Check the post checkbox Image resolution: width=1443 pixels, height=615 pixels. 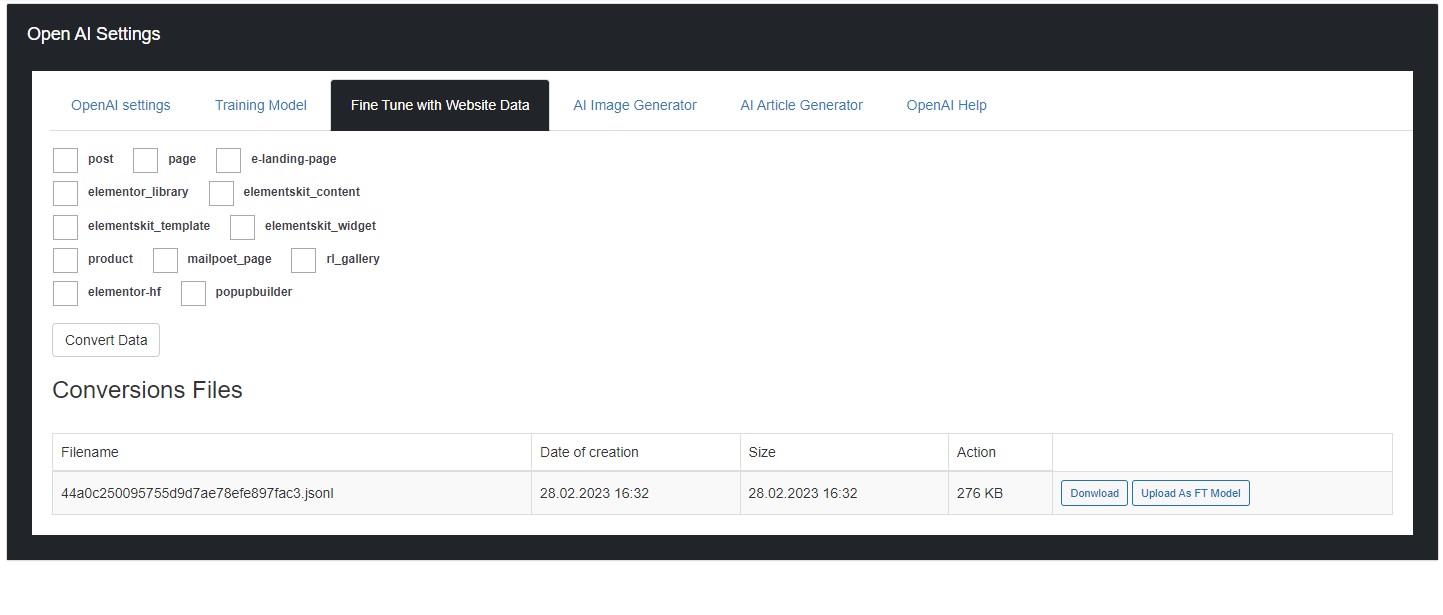pyautogui.click(x=65, y=160)
